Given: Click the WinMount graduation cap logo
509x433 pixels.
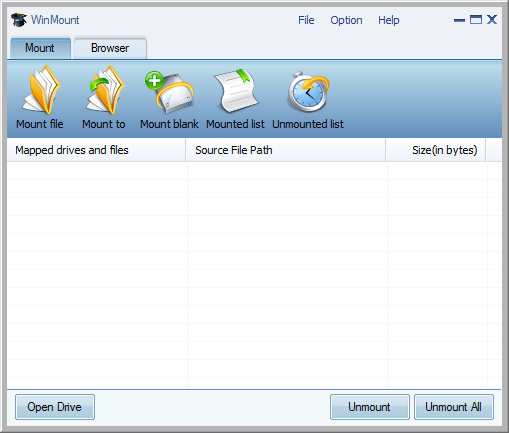Looking at the screenshot, I should pos(19,20).
